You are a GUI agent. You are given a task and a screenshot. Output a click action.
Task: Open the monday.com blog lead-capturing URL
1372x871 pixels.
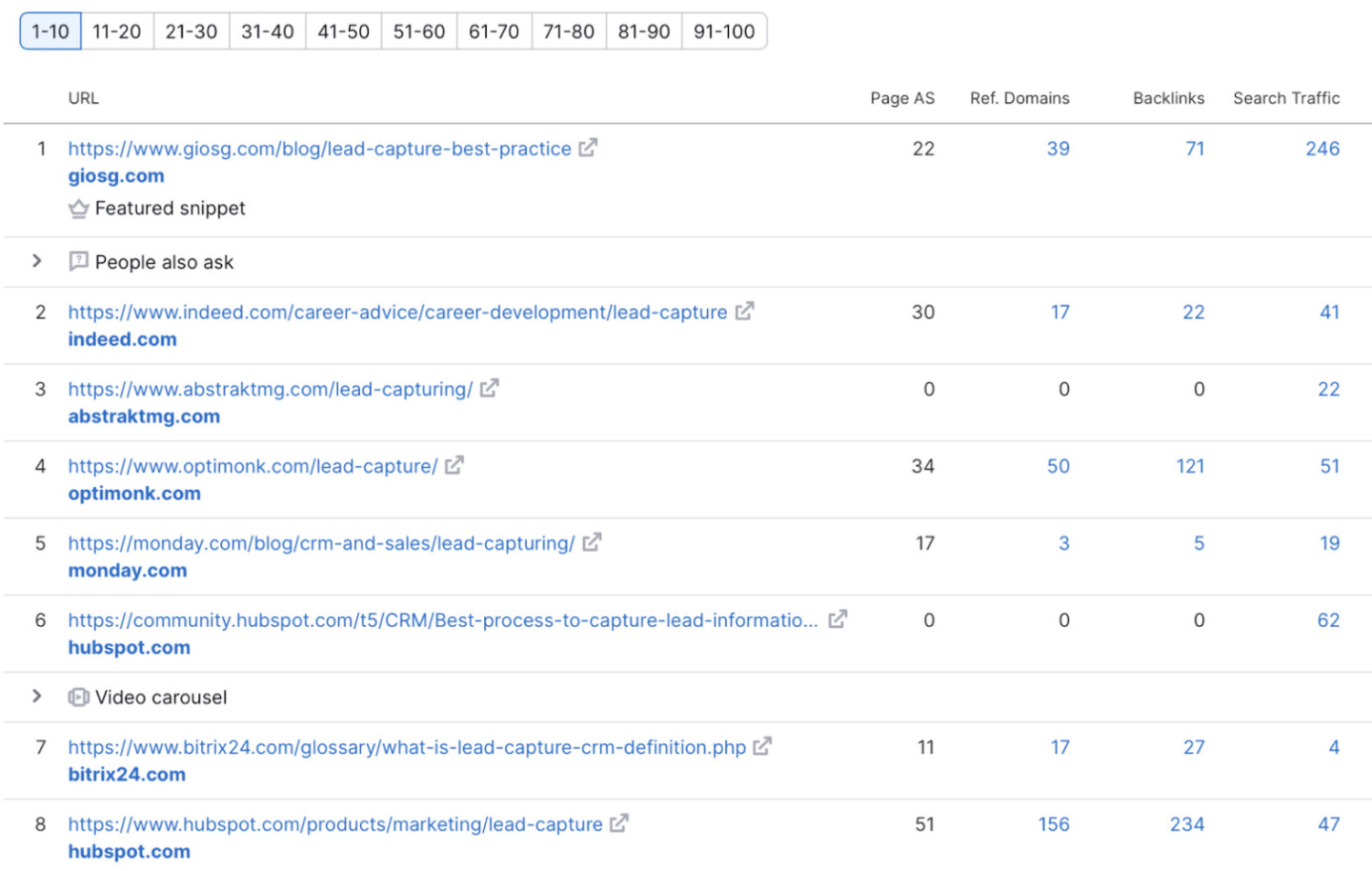[x=321, y=544]
